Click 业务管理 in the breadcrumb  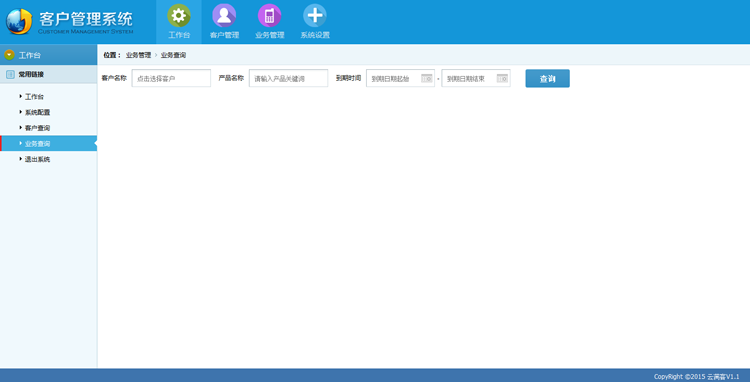(x=138, y=55)
